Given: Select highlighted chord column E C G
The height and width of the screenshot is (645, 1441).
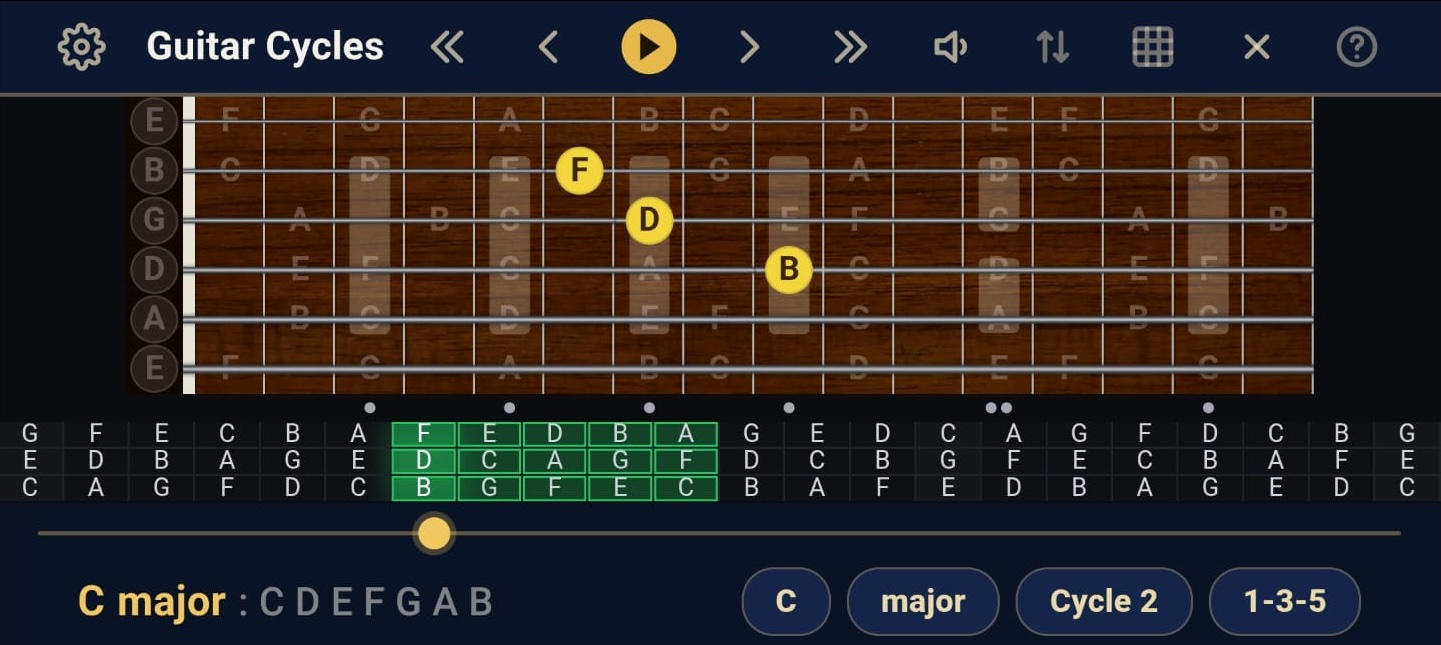Looking at the screenshot, I should tap(489, 461).
